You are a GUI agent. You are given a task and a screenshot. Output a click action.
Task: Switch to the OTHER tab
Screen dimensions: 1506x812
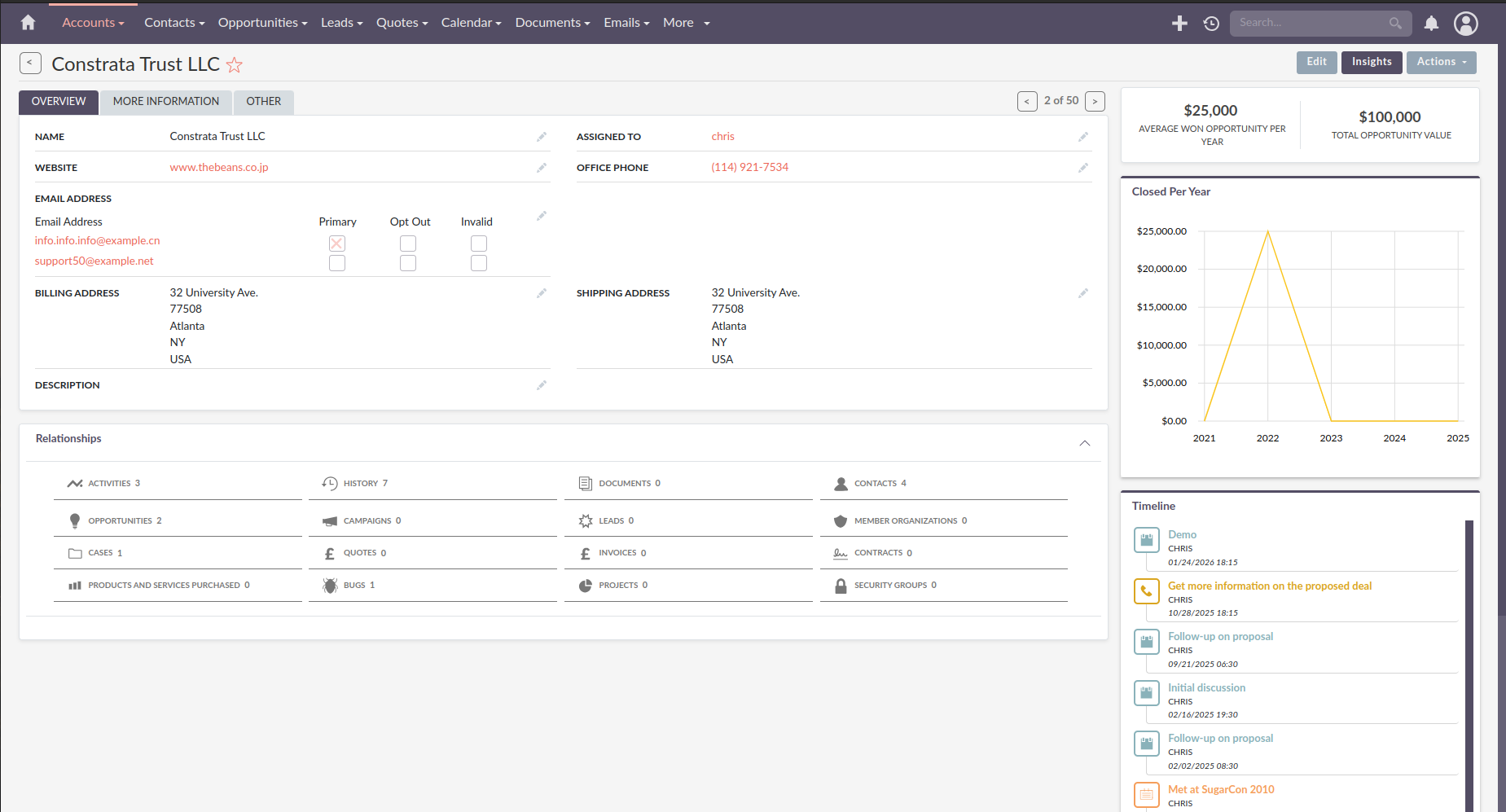click(x=264, y=102)
